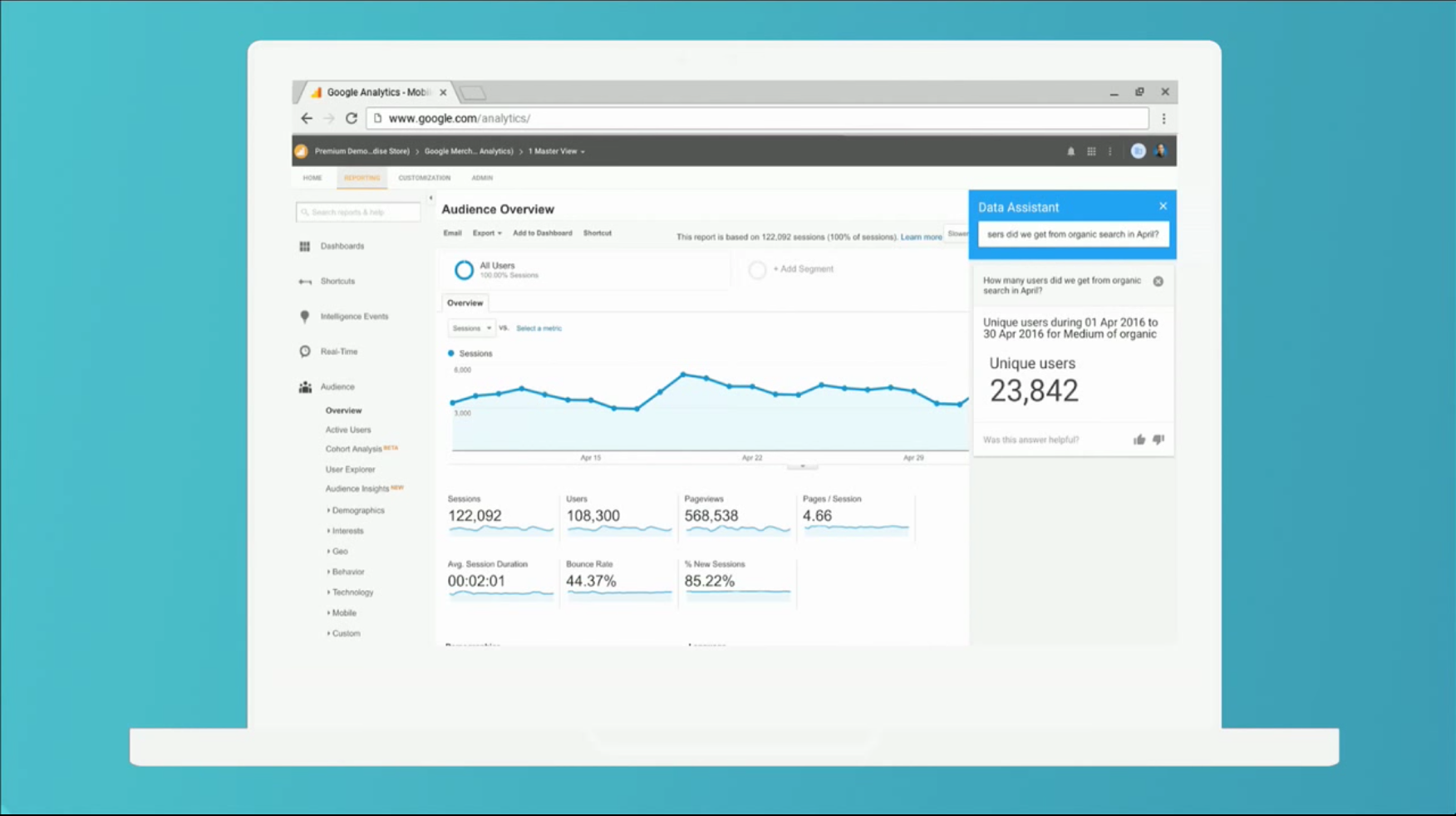1456x816 pixels.
Task: Expand Geo in Audience menu
Action: [337, 552]
